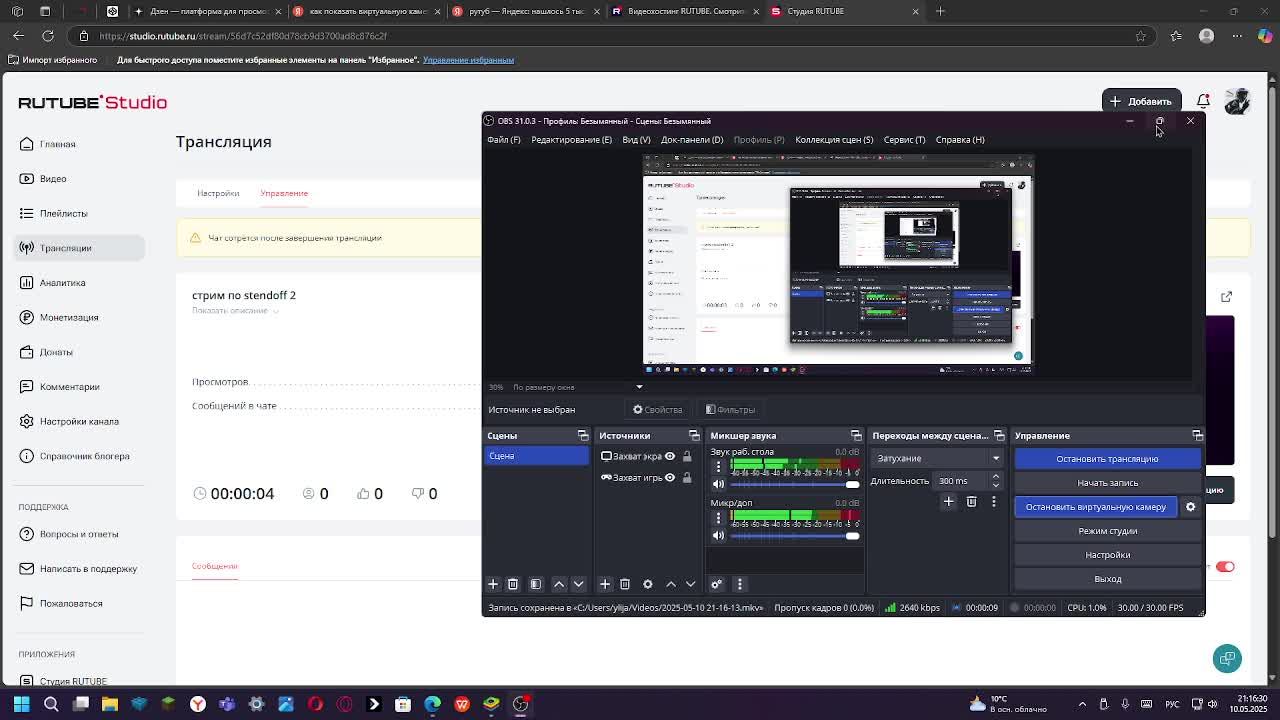Open stream in new window icon
1280x720 pixels.
click(x=1227, y=297)
